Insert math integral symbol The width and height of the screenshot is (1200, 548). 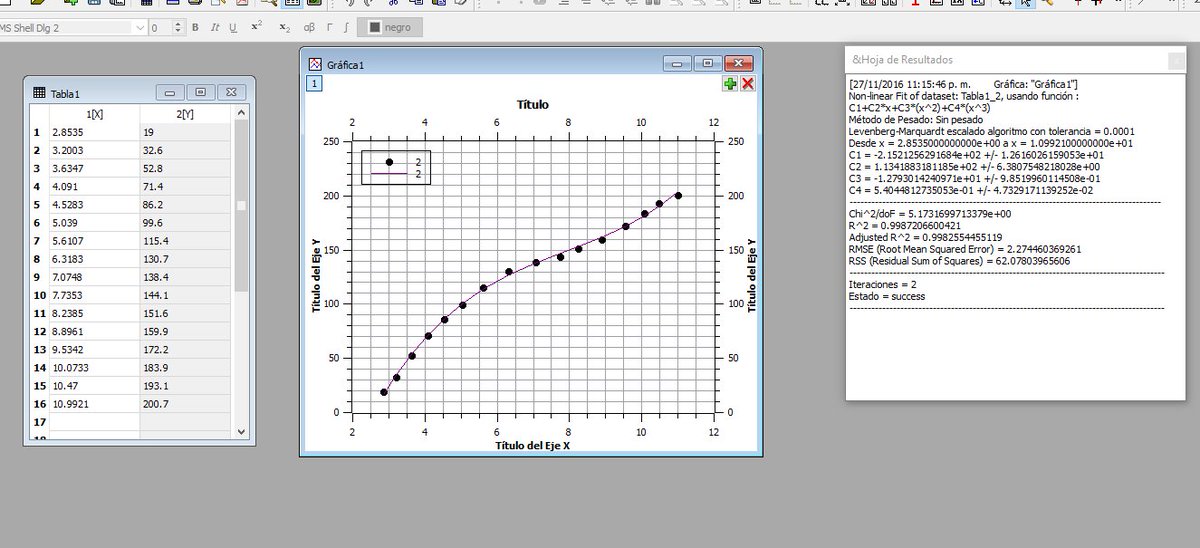click(346, 28)
